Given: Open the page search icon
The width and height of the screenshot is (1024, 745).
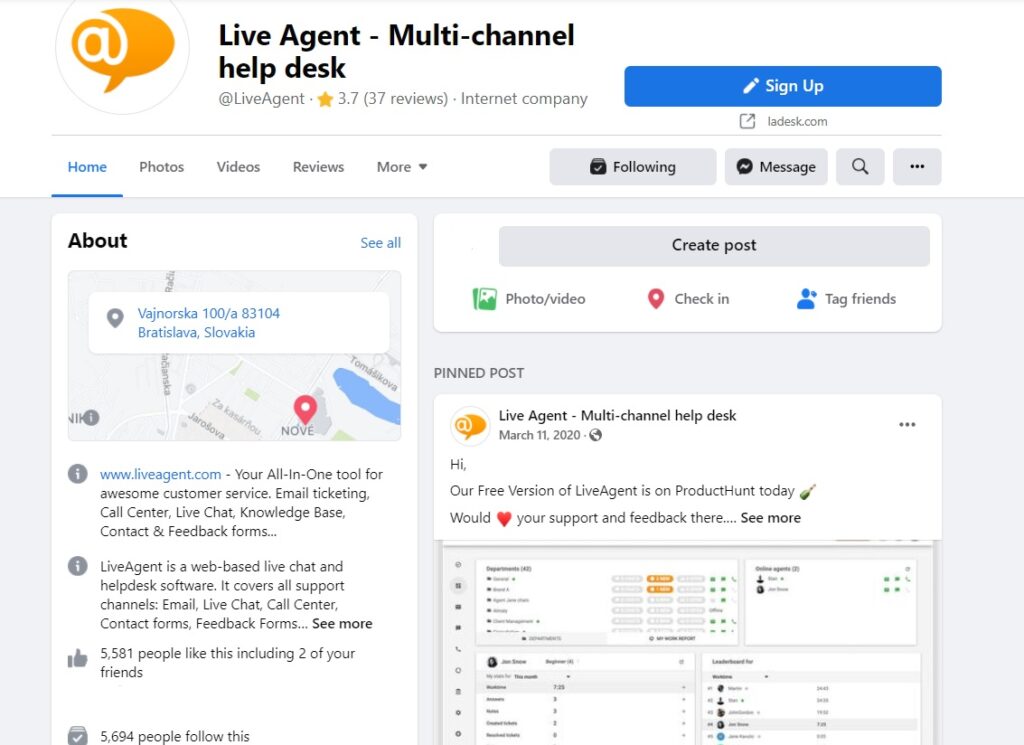Looking at the screenshot, I should (x=860, y=166).
